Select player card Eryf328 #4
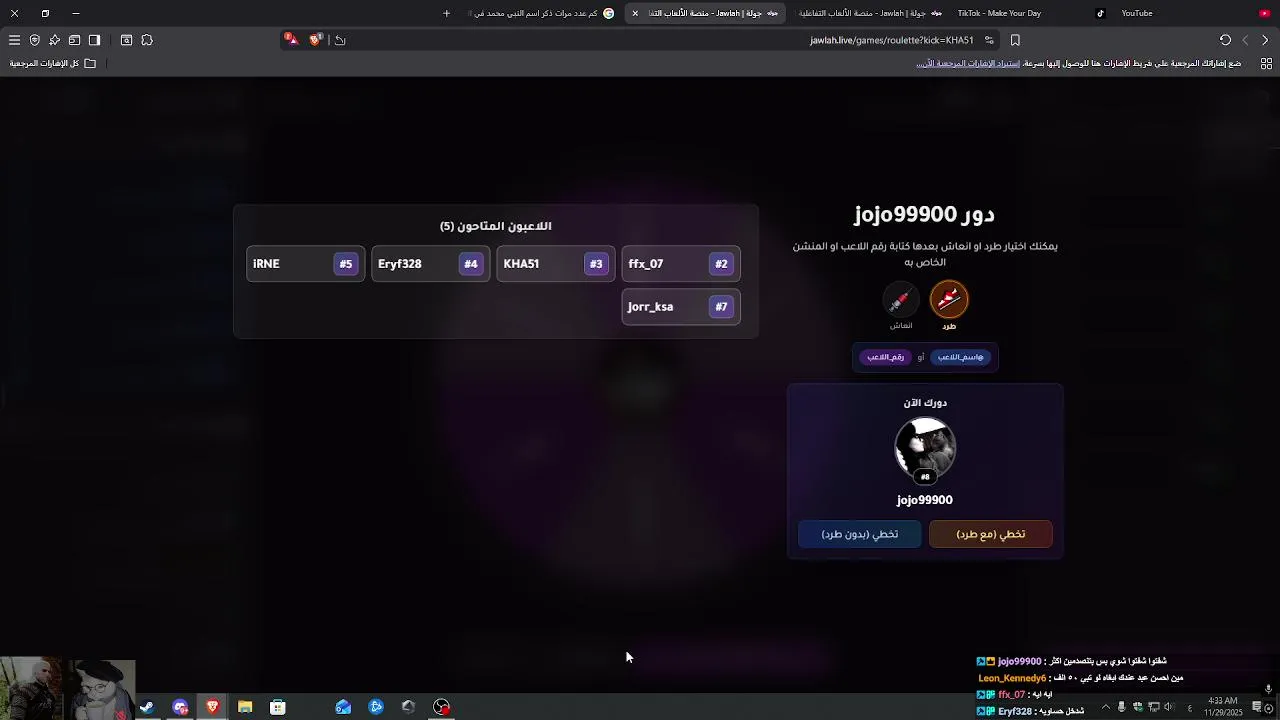This screenshot has height=720, width=1280. pyautogui.click(x=431, y=264)
